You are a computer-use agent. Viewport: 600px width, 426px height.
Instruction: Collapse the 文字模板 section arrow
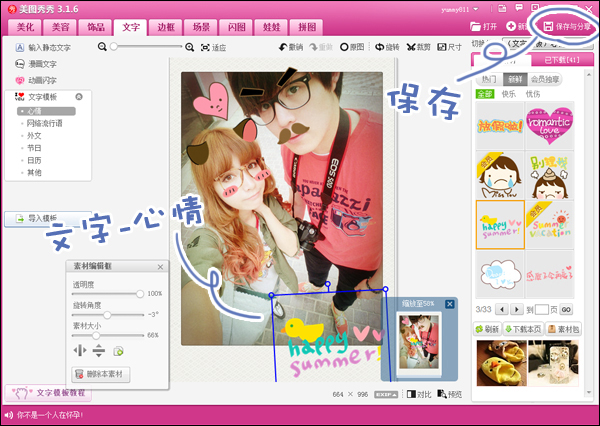click(79, 97)
